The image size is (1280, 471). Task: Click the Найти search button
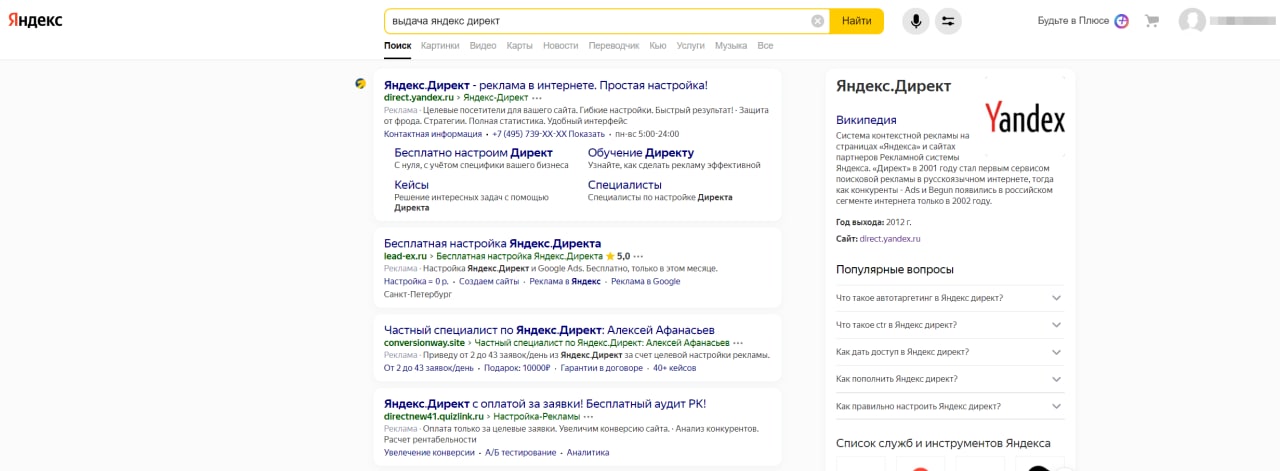coord(857,21)
